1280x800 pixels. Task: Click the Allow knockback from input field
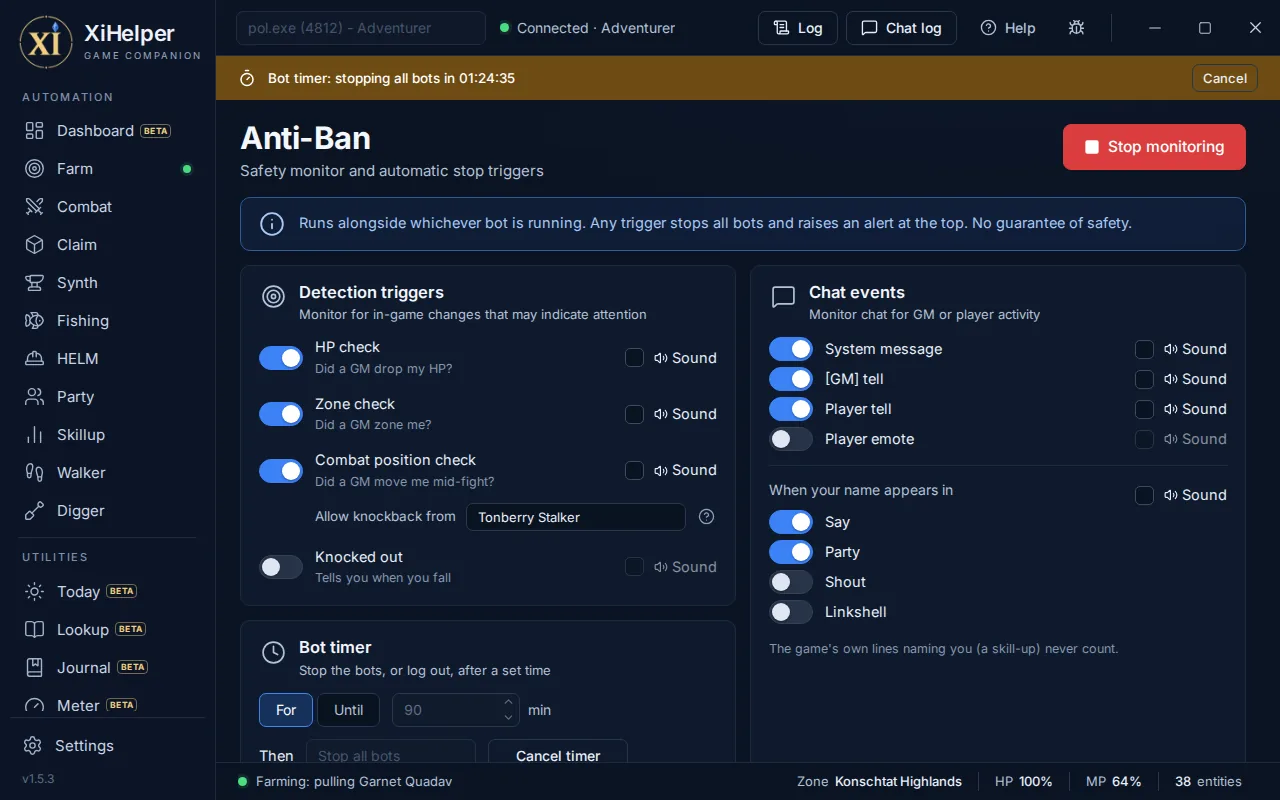[575, 517]
